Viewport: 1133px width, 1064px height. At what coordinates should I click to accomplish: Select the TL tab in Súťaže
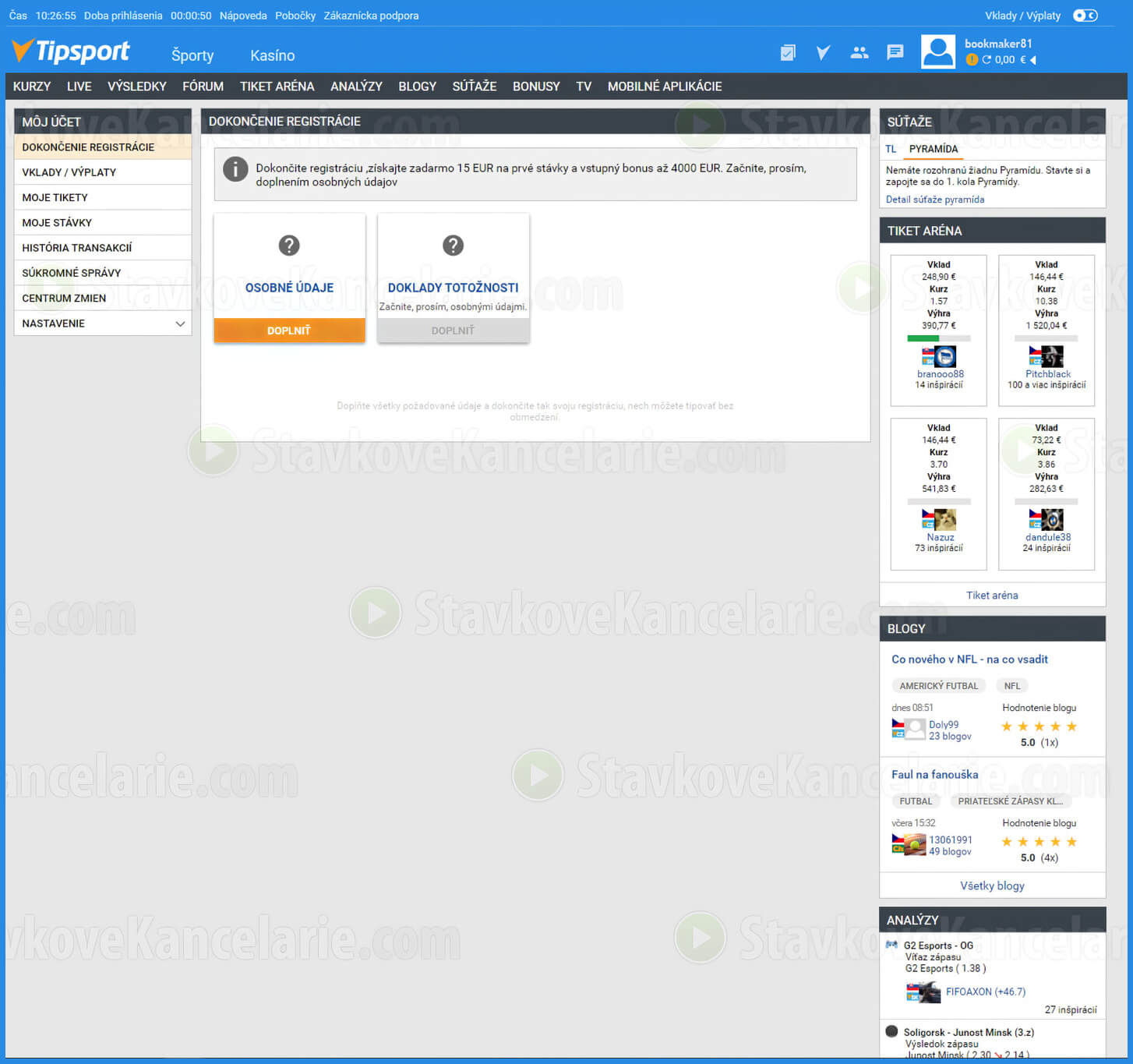pyautogui.click(x=891, y=149)
